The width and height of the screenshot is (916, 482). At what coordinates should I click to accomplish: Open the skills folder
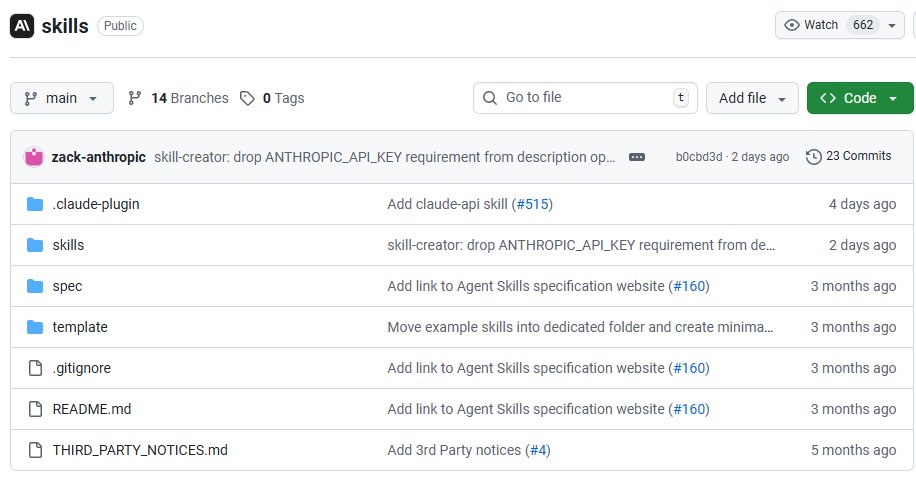pyautogui.click(x=68, y=245)
